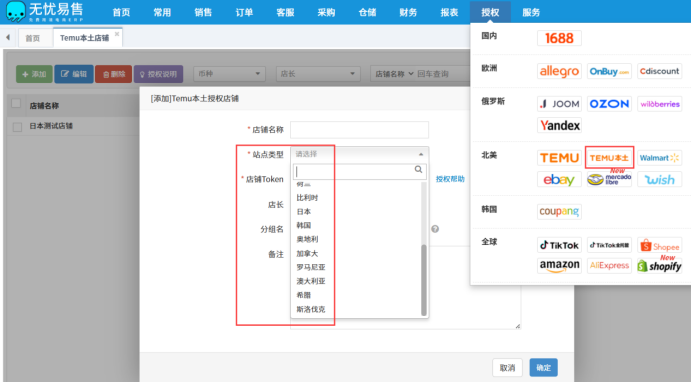Screen dimensions: 692x382
Task: Choose the TikTok全托管 platform logo
Action: [609, 245]
